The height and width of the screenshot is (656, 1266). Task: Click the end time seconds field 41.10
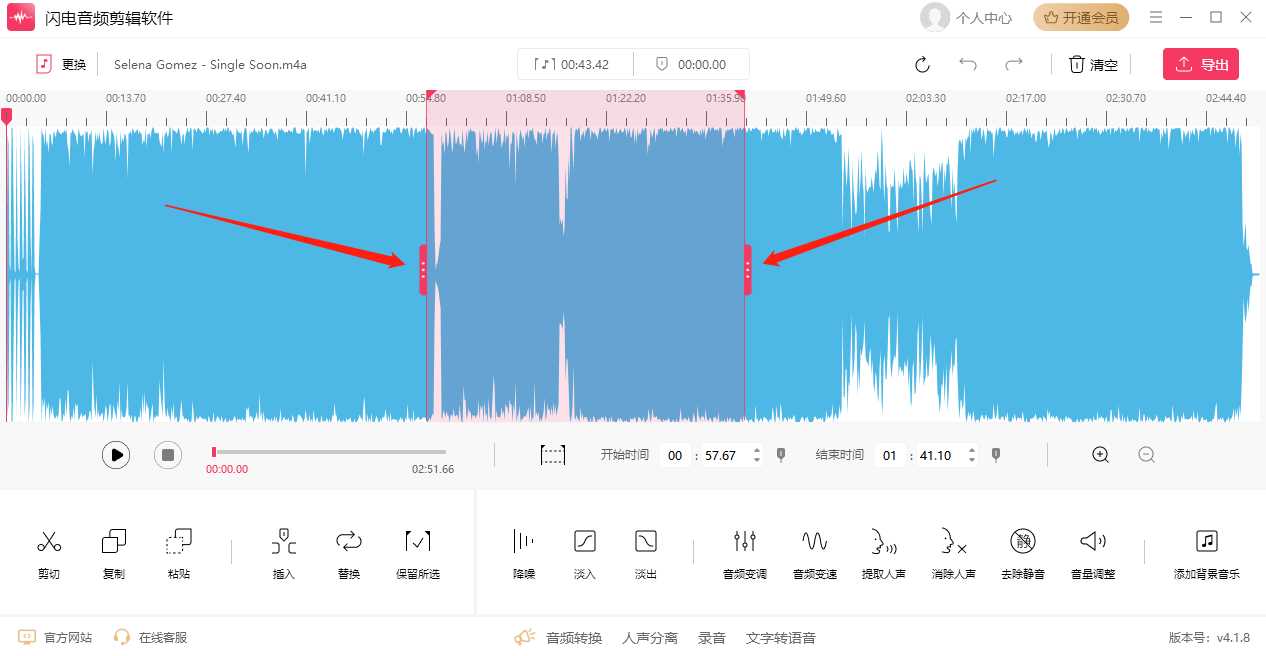(x=936, y=455)
